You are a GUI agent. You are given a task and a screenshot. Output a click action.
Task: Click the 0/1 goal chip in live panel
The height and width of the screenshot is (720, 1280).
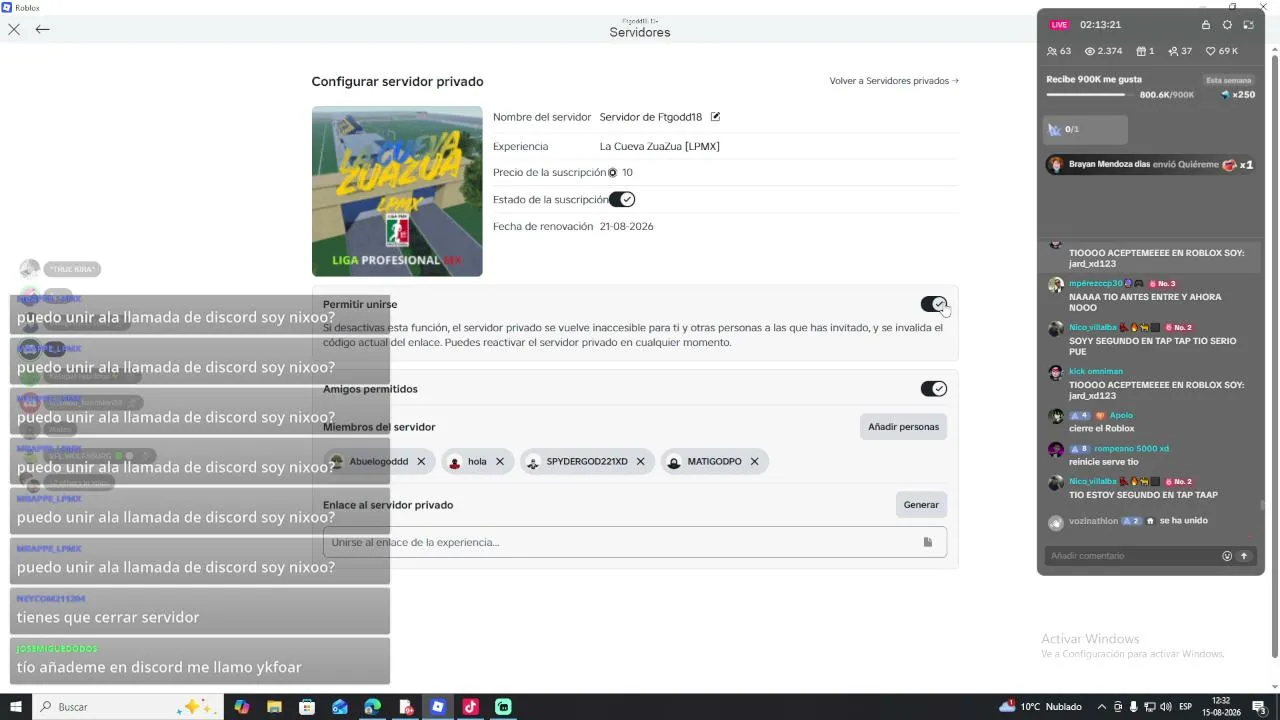(1086, 129)
